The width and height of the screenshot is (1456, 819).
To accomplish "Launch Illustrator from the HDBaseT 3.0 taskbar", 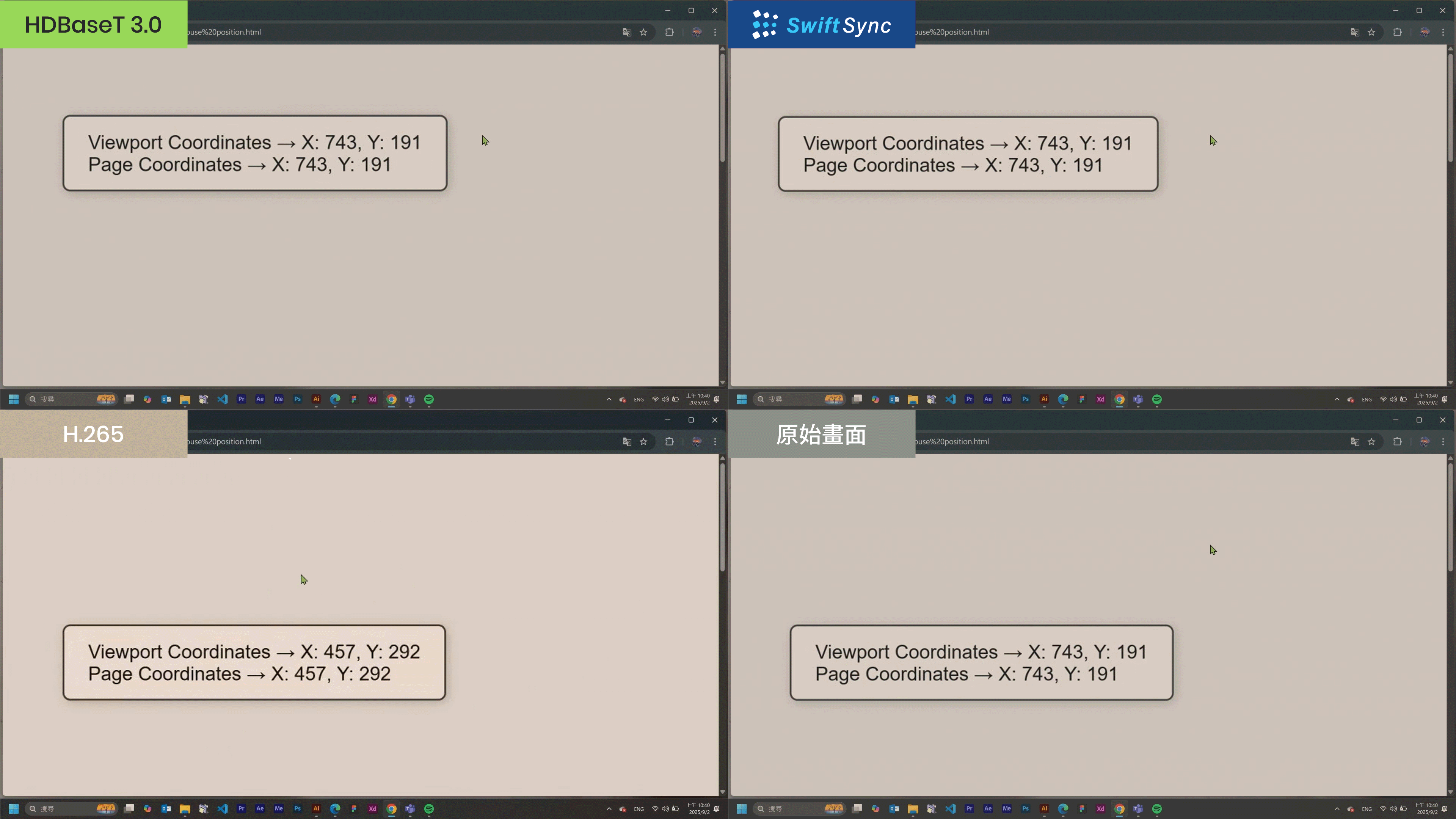I will click(316, 399).
